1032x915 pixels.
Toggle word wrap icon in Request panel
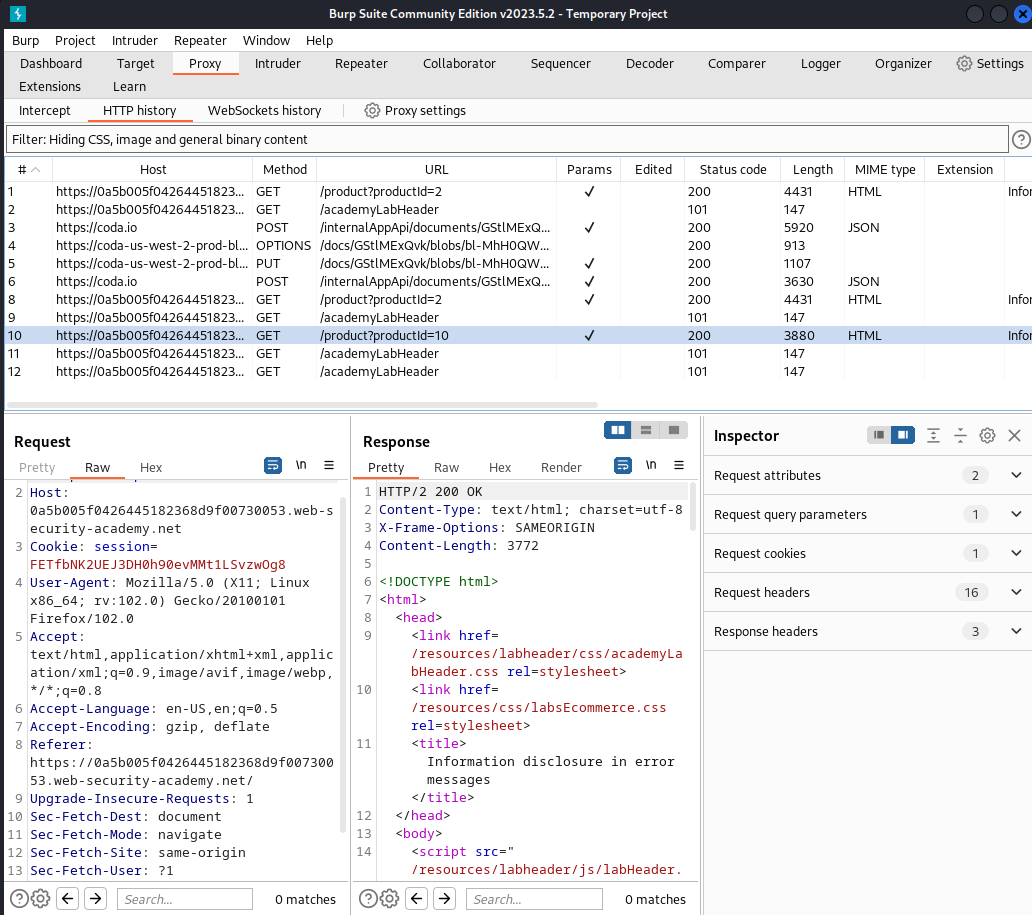(x=272, y=465)
